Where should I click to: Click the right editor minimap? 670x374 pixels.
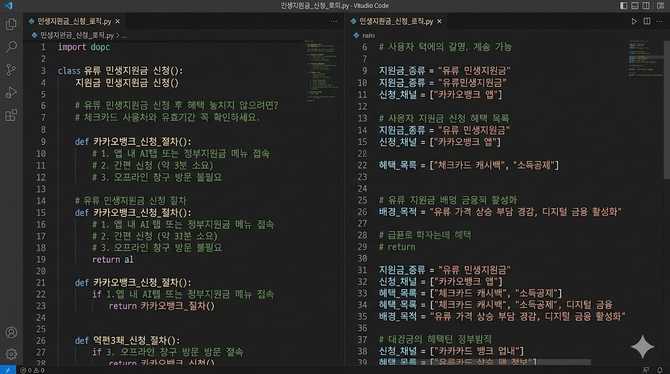coord(645,59)
